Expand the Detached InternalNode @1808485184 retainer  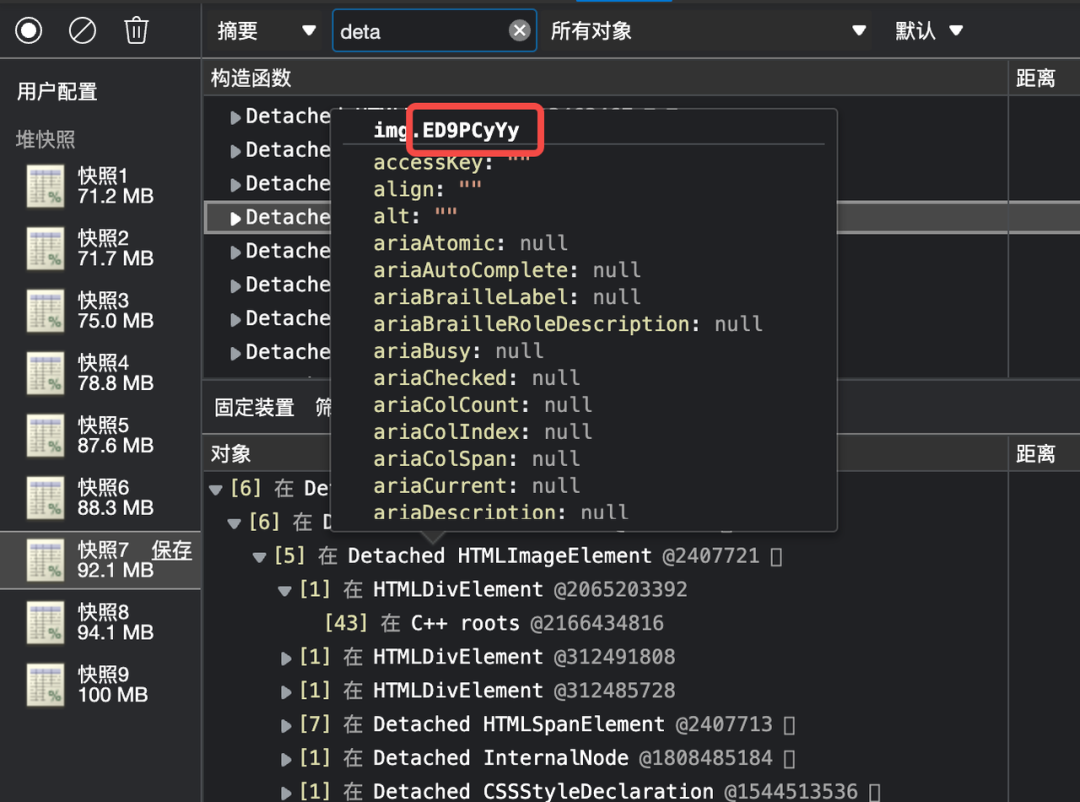(286, 759)
